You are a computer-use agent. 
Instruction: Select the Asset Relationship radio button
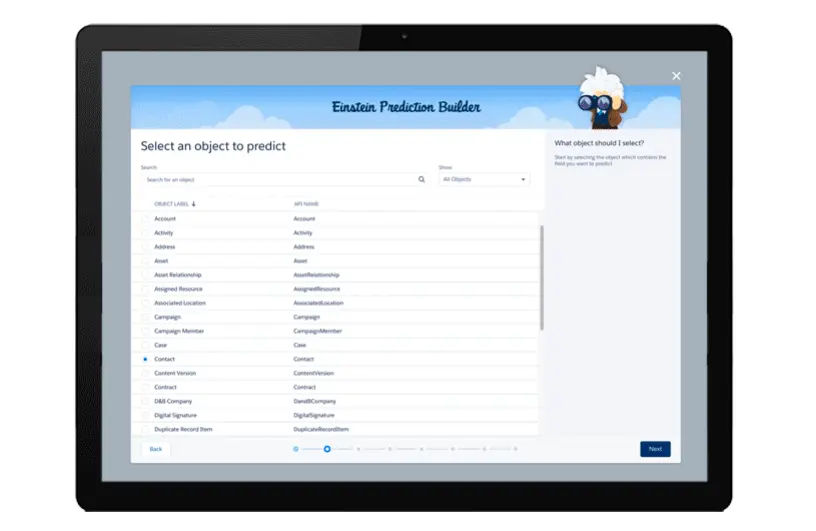[145, 275]
